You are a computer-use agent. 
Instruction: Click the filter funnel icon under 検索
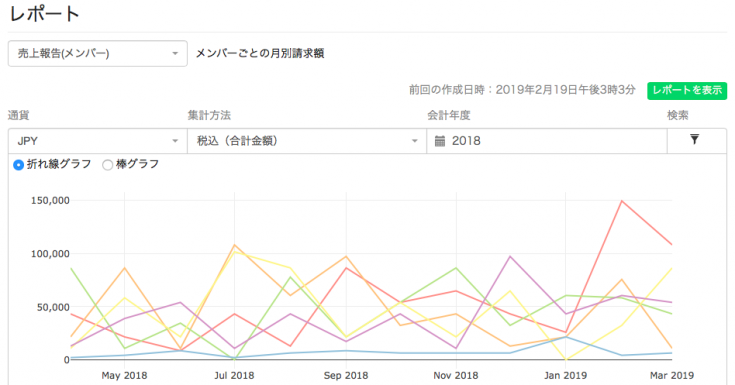[x=694, y=139]
